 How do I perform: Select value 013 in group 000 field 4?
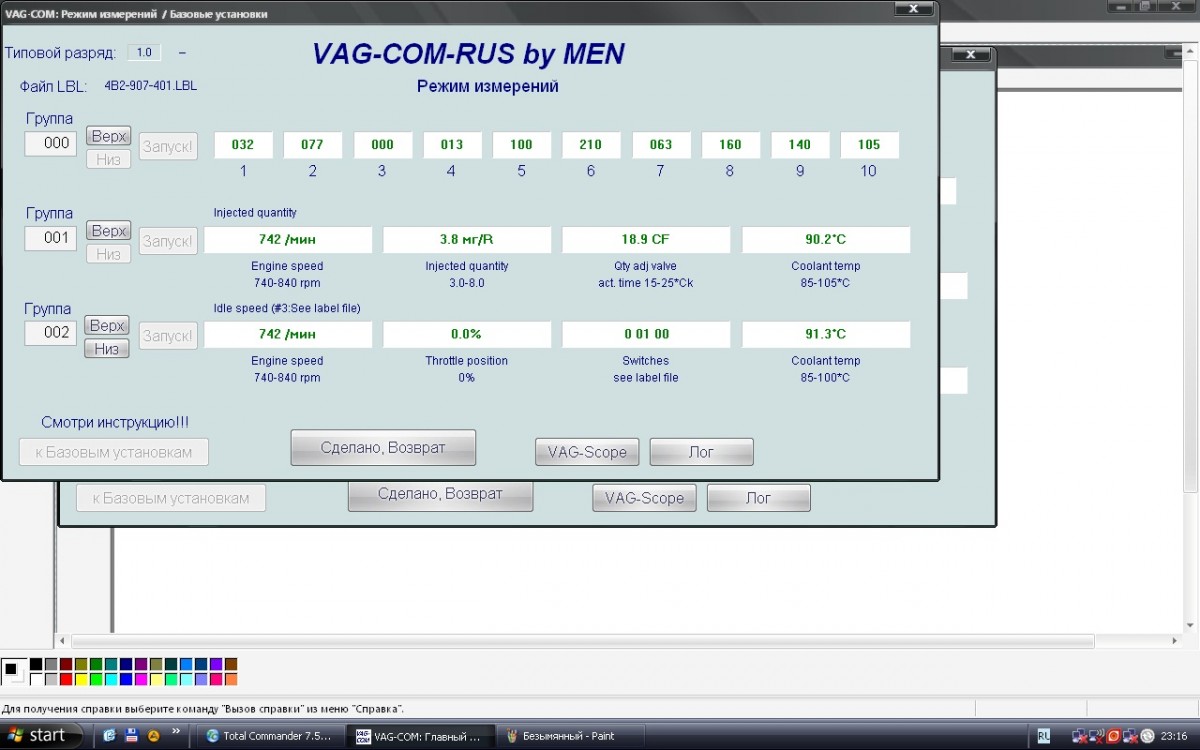(x=452, y=145)
